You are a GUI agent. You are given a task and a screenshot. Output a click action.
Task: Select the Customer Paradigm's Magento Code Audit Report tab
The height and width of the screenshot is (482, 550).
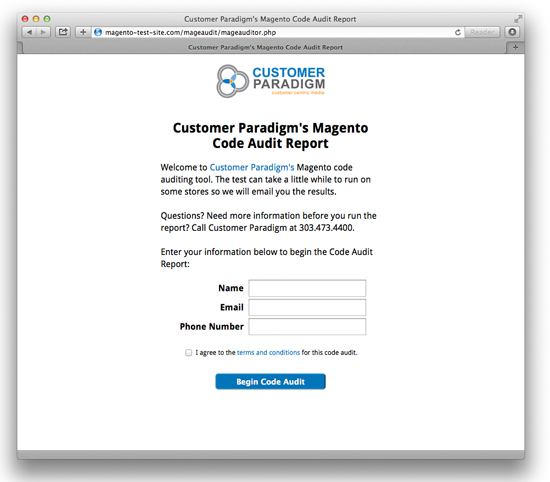coord(265,47)
